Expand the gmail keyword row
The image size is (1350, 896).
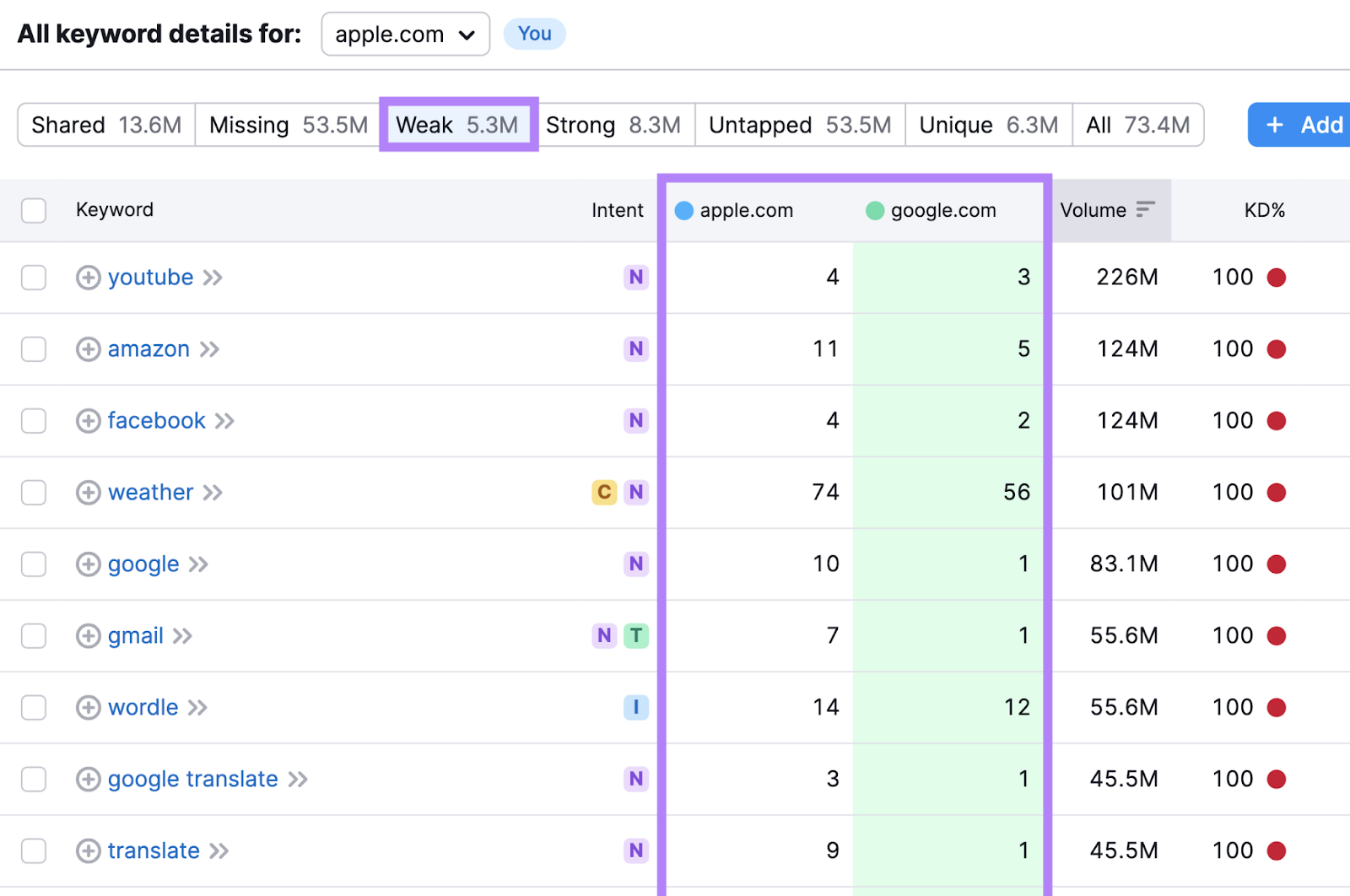click(x=89, y=635)
